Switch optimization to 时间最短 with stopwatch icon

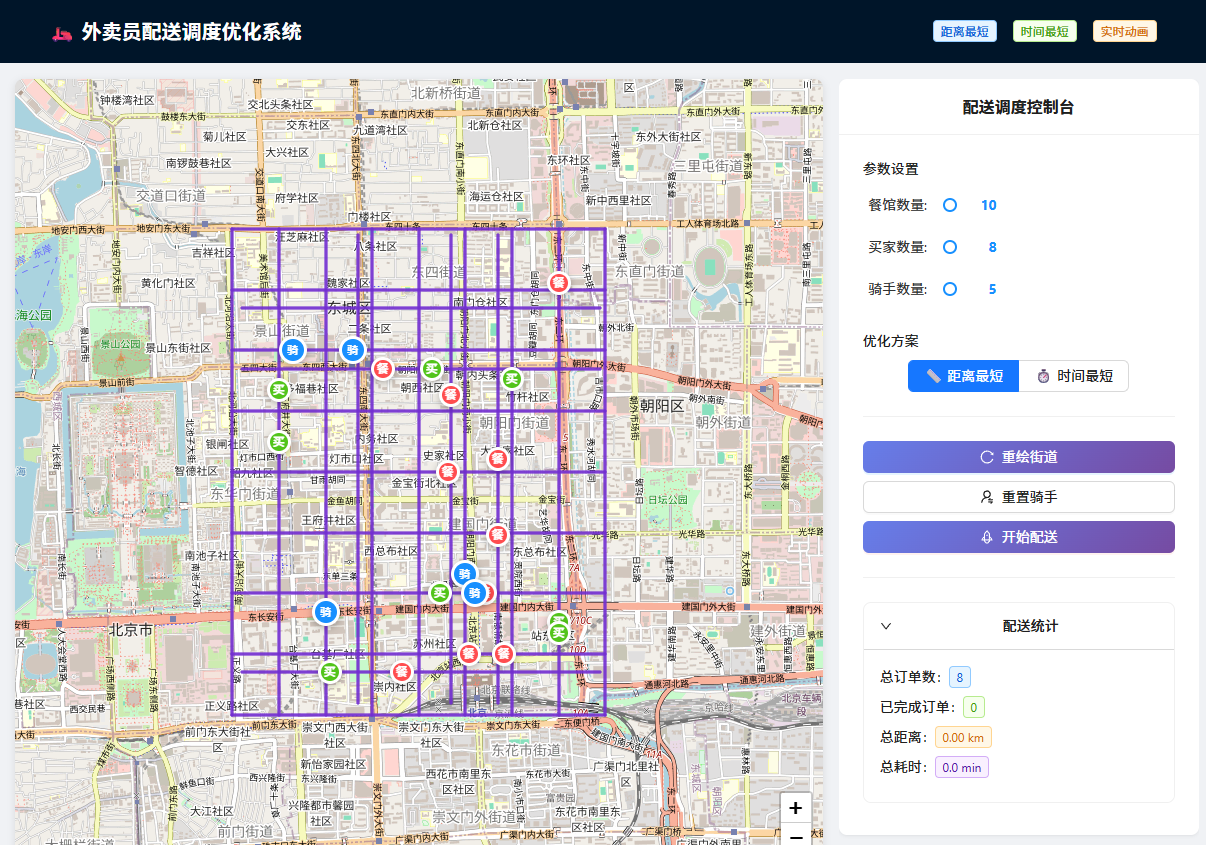click(1074, 376)
